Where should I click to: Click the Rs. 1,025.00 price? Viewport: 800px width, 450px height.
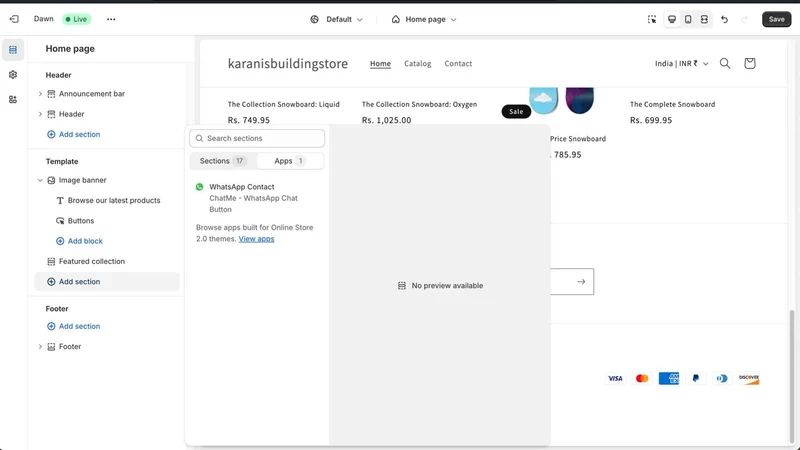coord(386,120)
